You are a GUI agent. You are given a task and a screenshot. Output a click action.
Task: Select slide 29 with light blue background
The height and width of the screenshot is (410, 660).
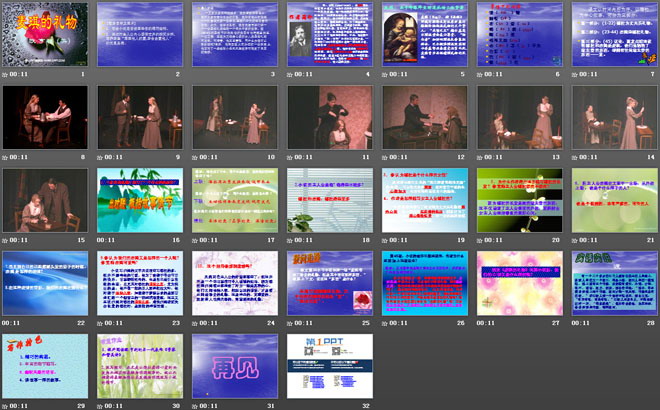[45, 366]
